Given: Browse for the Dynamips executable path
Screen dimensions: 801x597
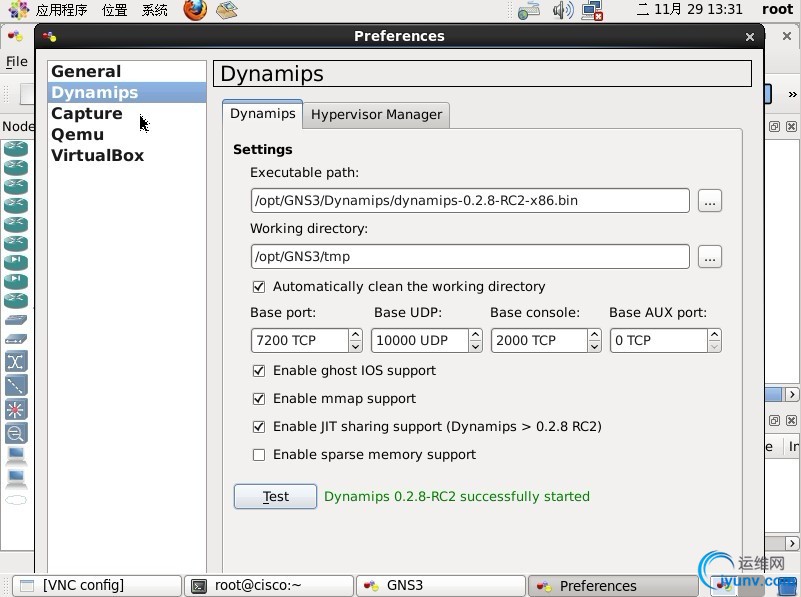Looking at the screenshot, I should [x=710, y=201].
